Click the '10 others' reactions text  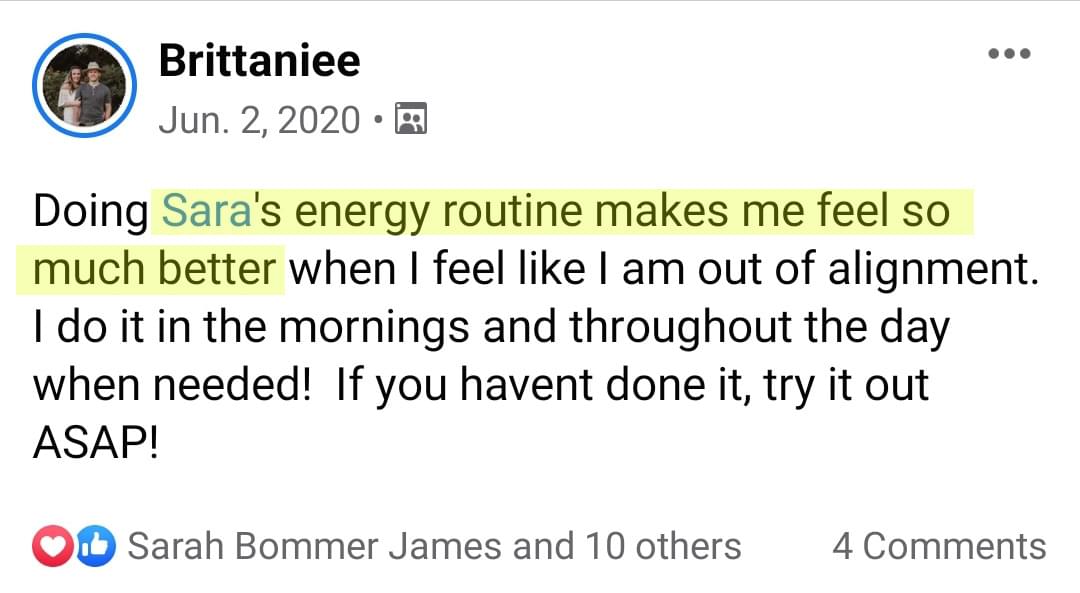pyautogui.click(x=663, y=546)
